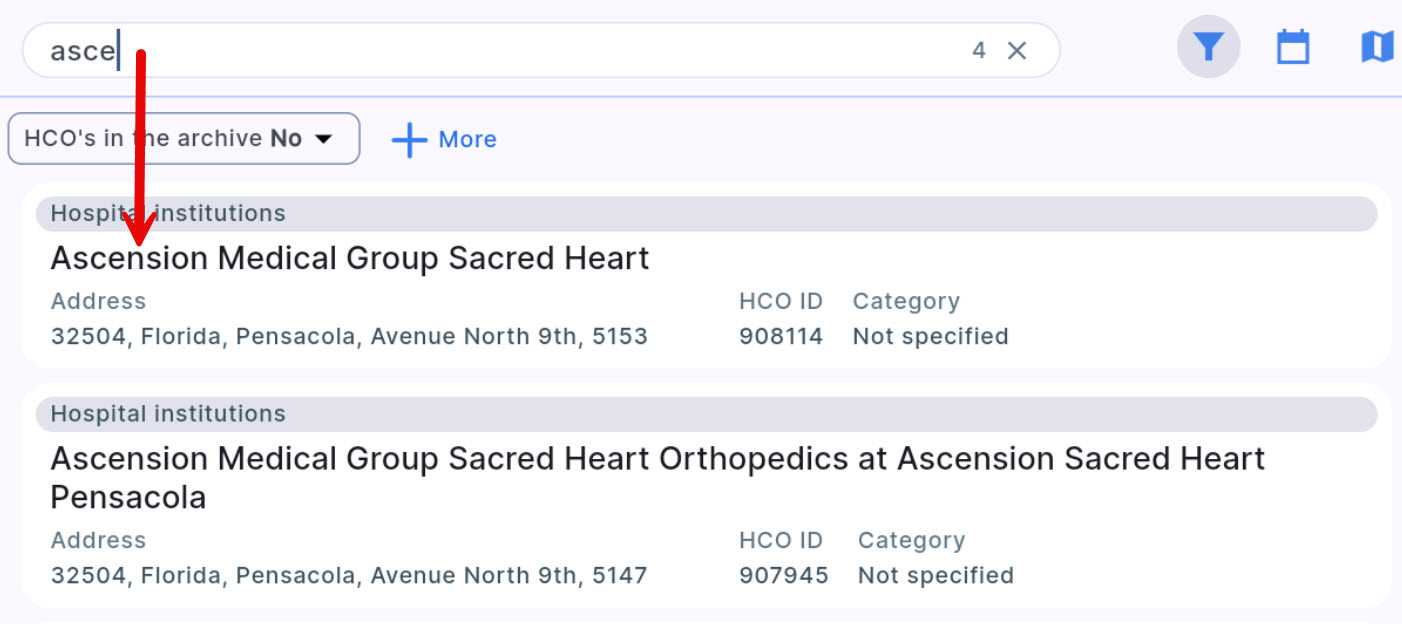1402x624 pixels.
Task: Click the plus icon beside More
Action: 409,139
